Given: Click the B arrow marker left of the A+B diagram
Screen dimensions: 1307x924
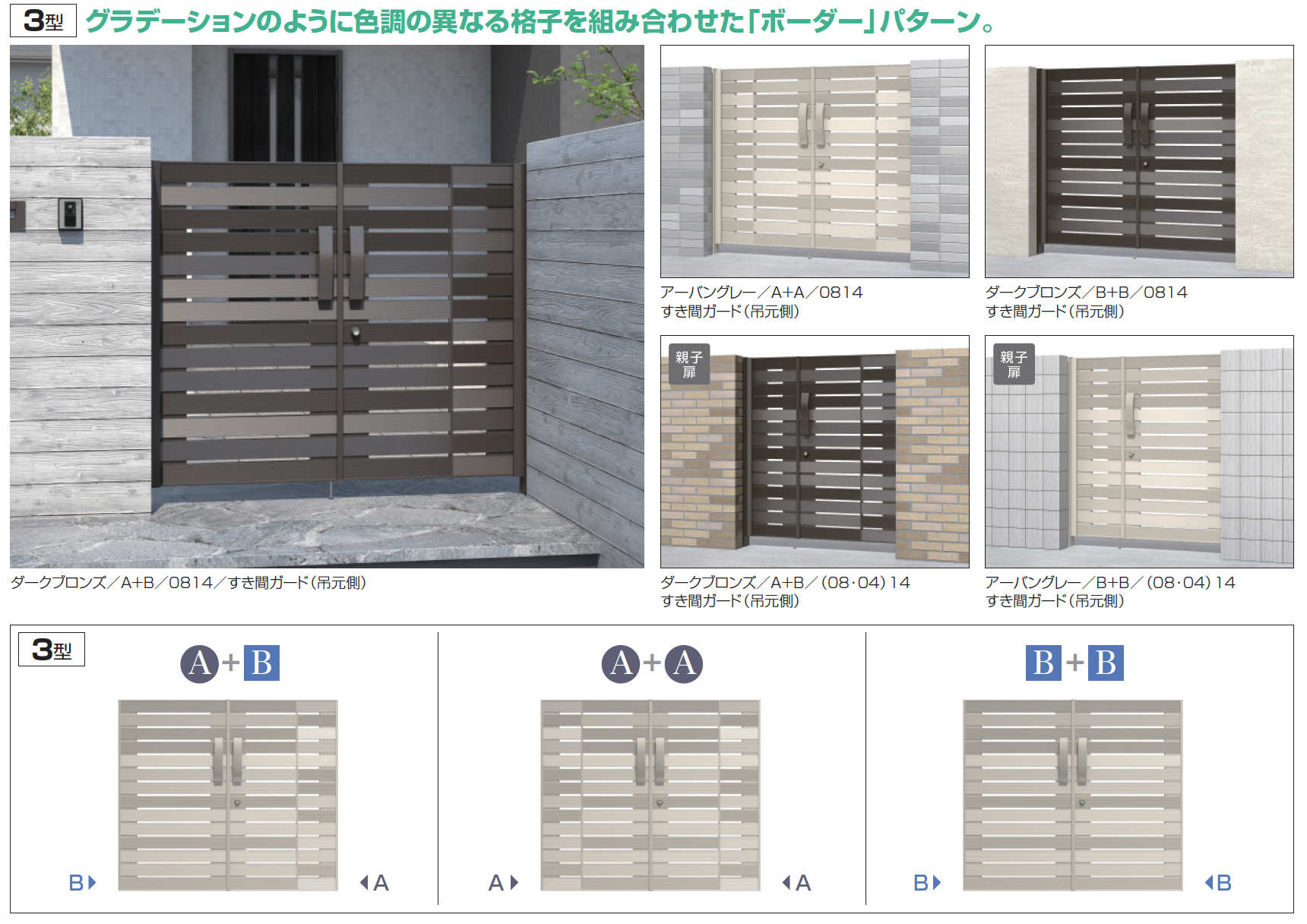Looking at the screenshot, I should [82, 882].
